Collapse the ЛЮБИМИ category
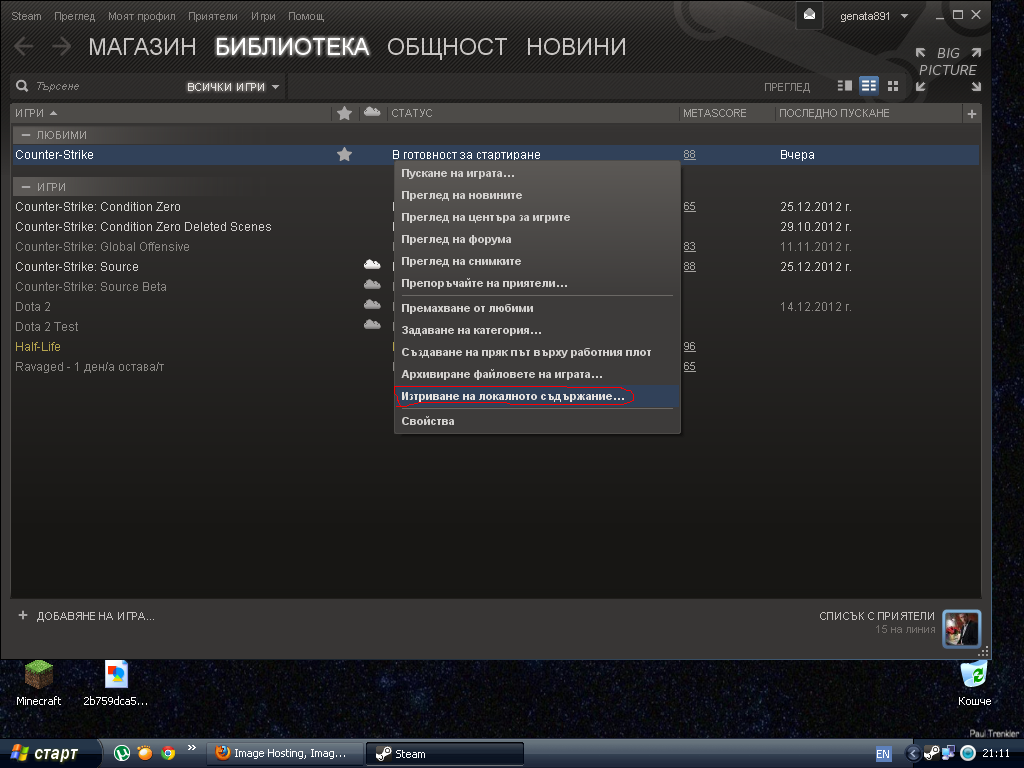Image resolution: width=1024 pixels, height=768 pixels. tap(25, 135)
